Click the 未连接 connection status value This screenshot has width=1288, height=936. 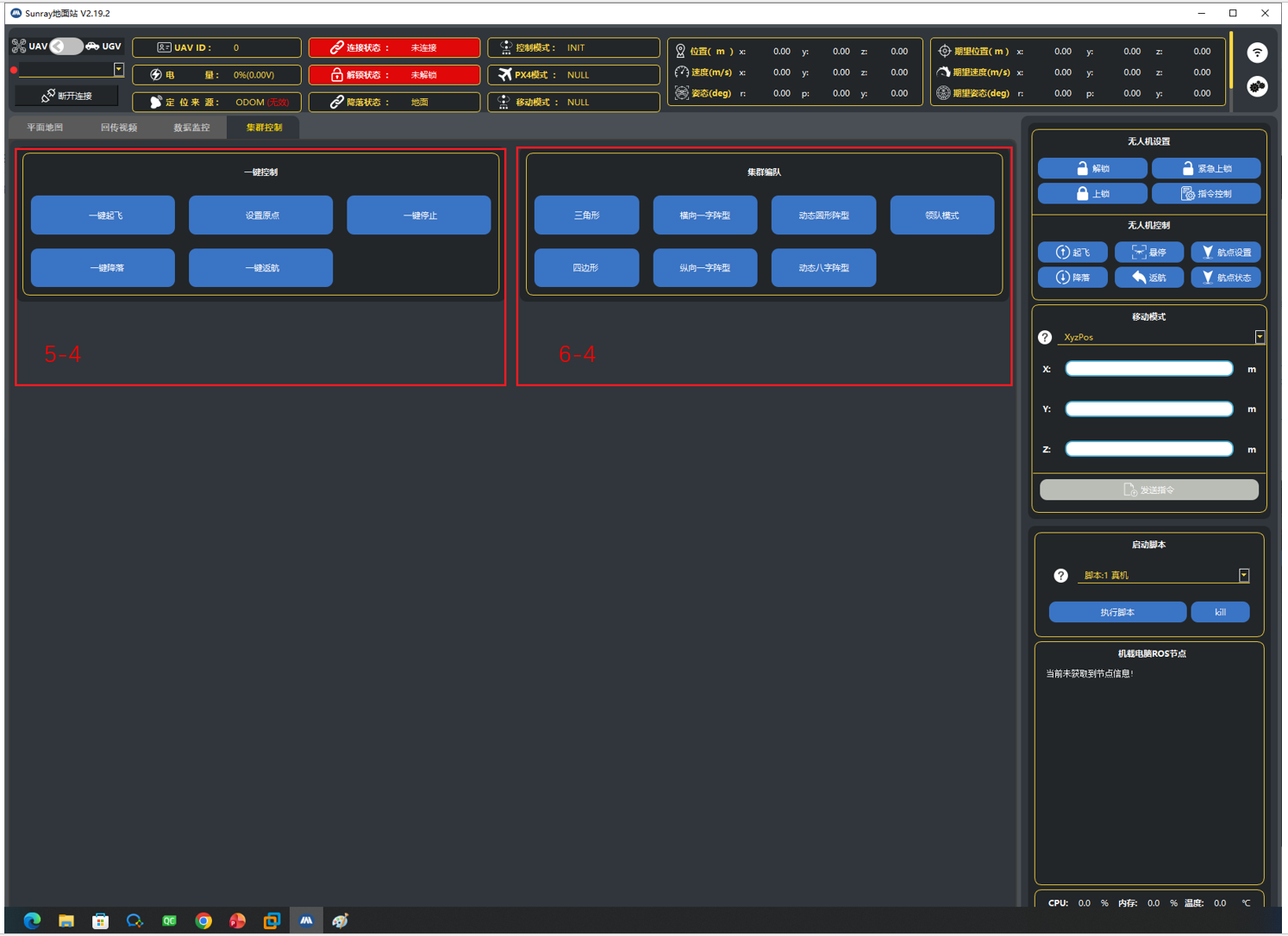click(423, 48)
